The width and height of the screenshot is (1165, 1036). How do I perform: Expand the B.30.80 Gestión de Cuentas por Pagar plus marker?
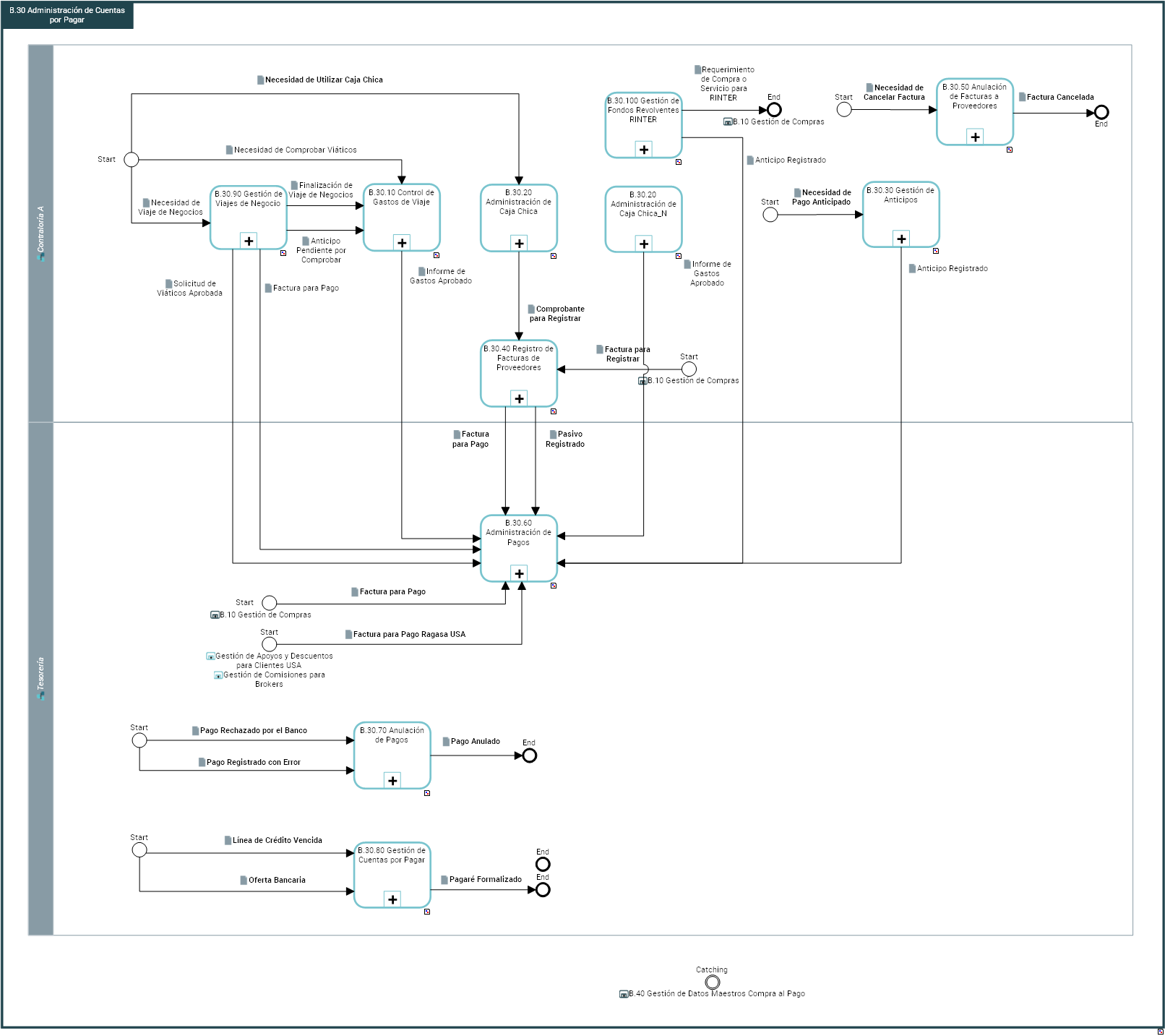click(x=392, y=899)
